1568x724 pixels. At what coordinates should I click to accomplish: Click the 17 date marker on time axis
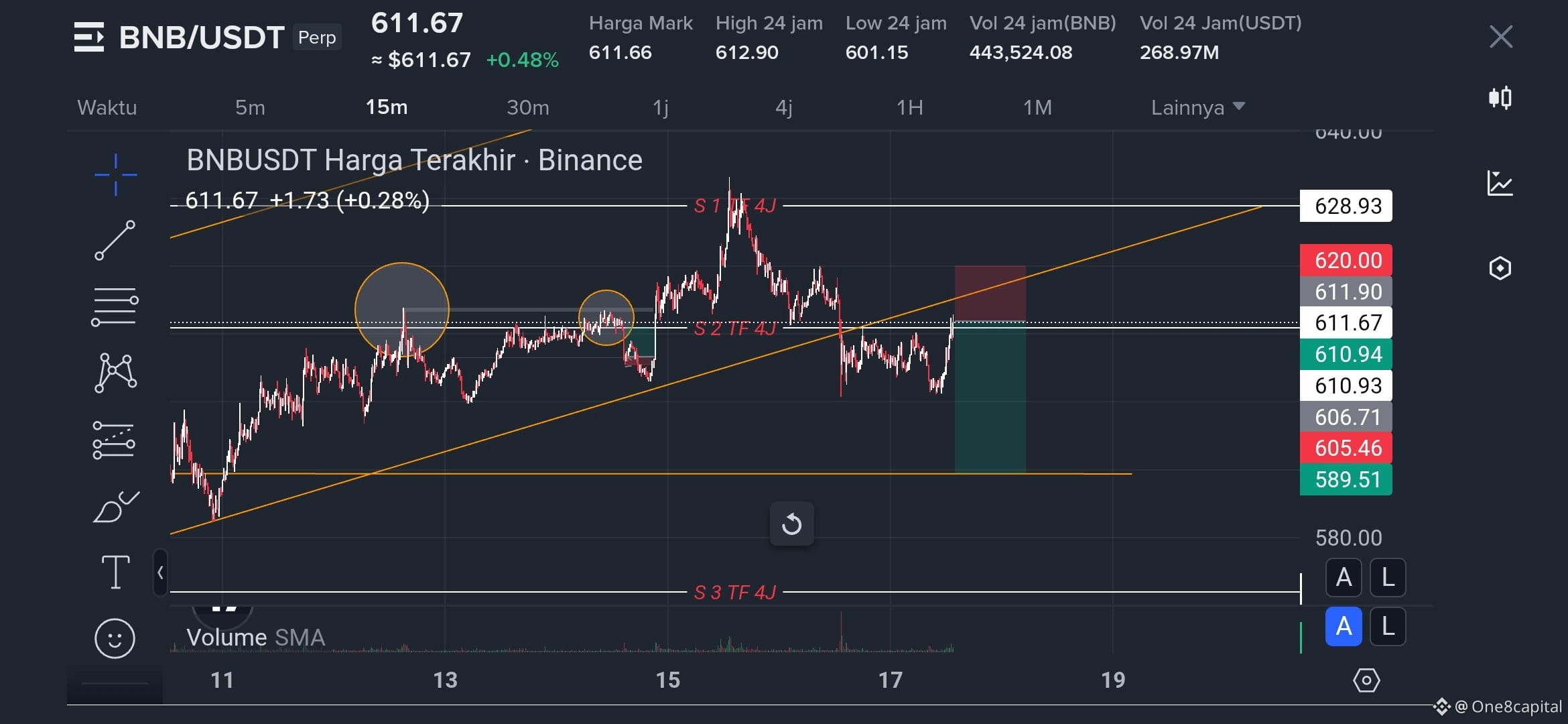point(891,680)
